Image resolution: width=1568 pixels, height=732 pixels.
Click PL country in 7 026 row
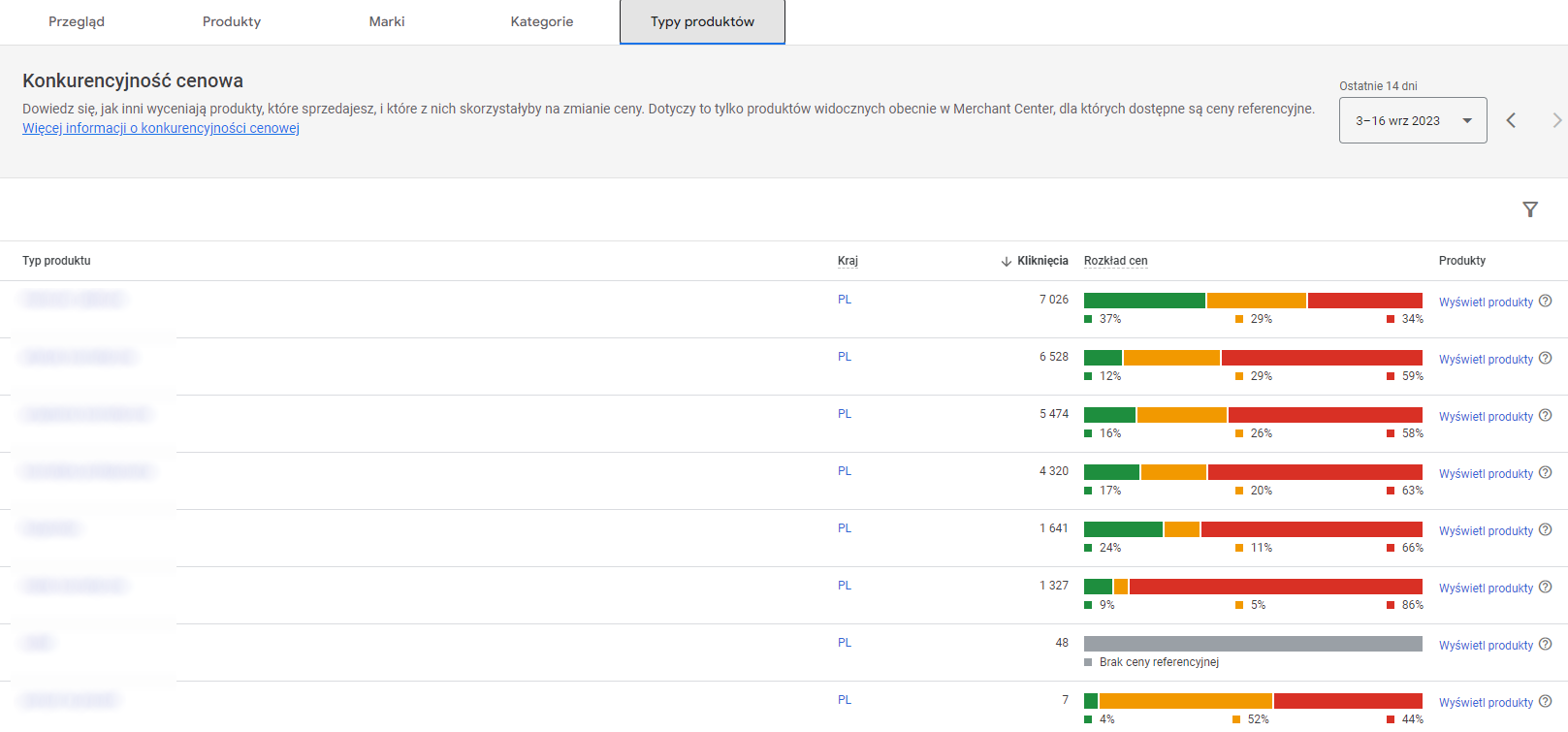click(845, 300)
